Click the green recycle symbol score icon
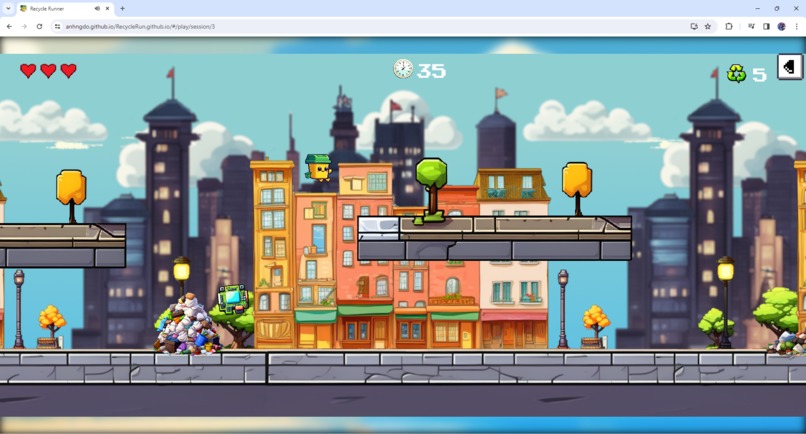806x434 pixels. [736, 74]
